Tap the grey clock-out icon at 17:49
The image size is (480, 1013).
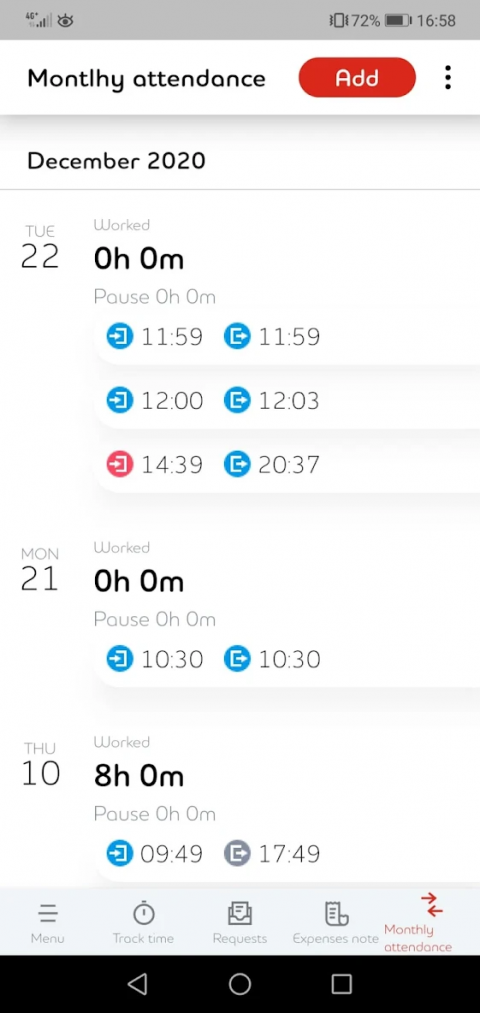coord(237,854)
